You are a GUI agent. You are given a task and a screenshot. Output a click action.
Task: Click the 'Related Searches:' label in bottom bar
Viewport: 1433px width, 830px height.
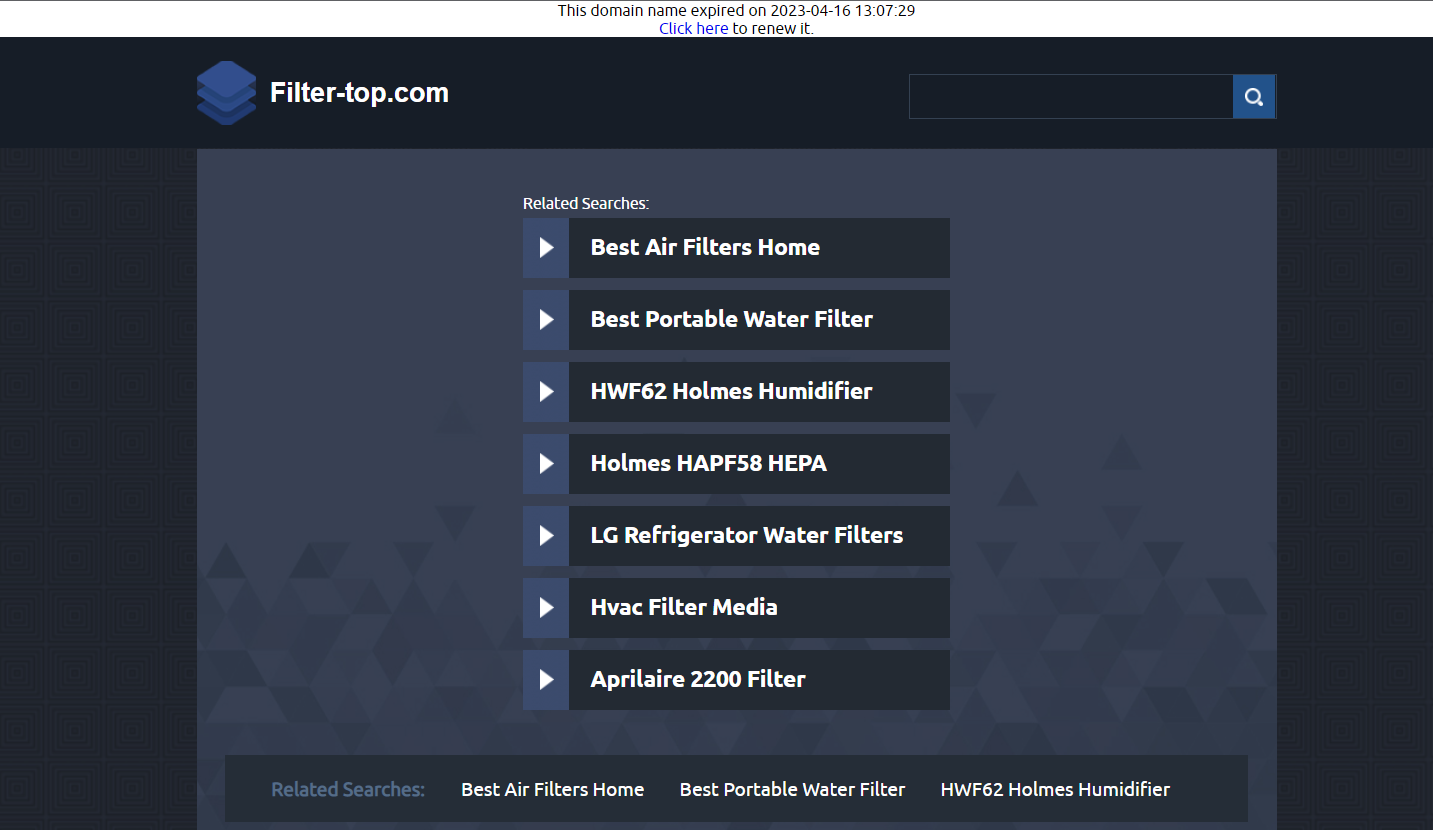348,790
